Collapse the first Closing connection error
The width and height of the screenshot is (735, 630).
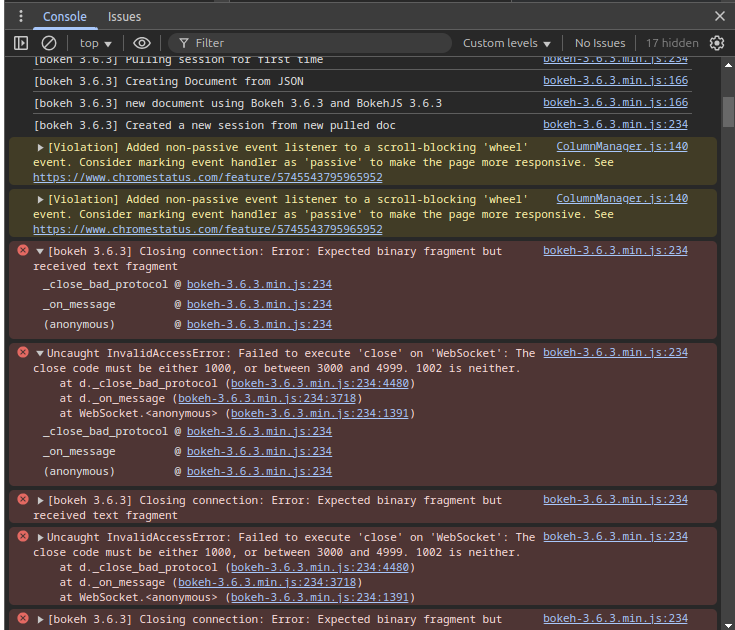click(40, 252)
